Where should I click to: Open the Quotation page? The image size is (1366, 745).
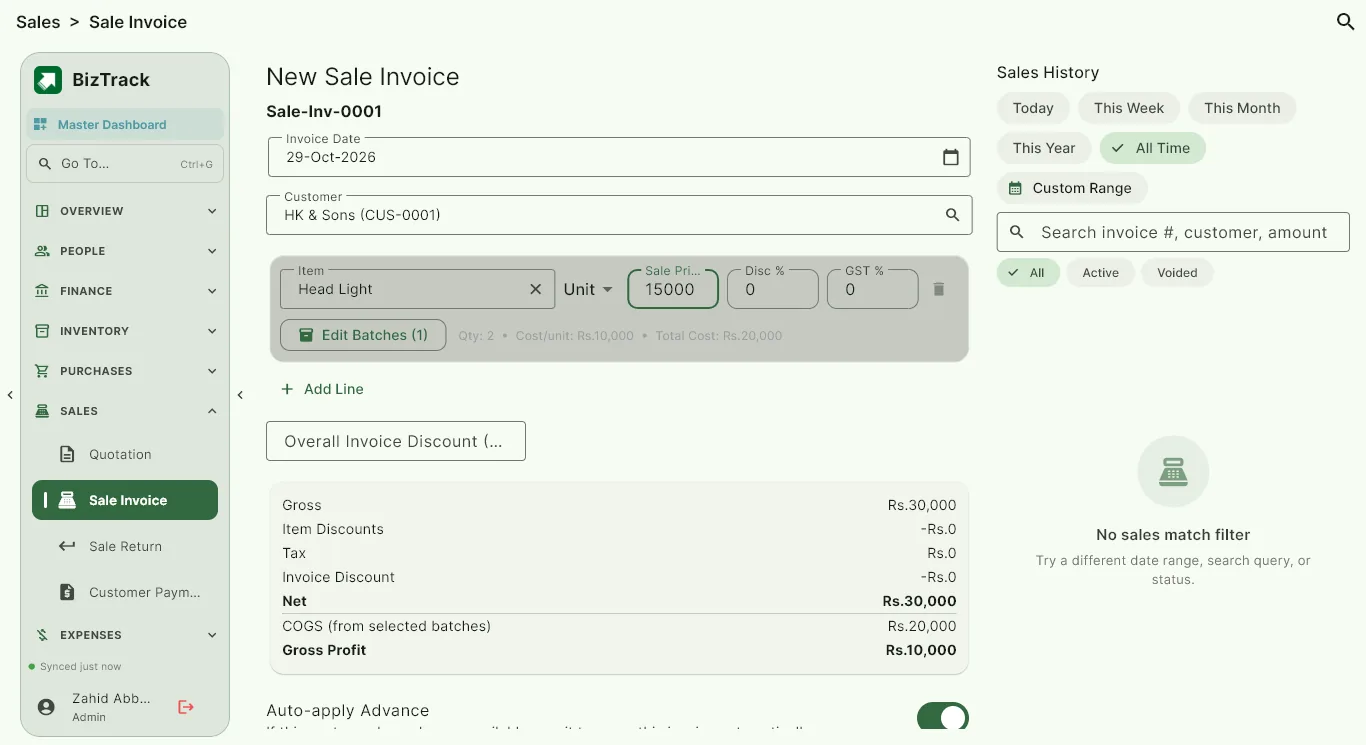pyautogui.click(x=125, y=454)
